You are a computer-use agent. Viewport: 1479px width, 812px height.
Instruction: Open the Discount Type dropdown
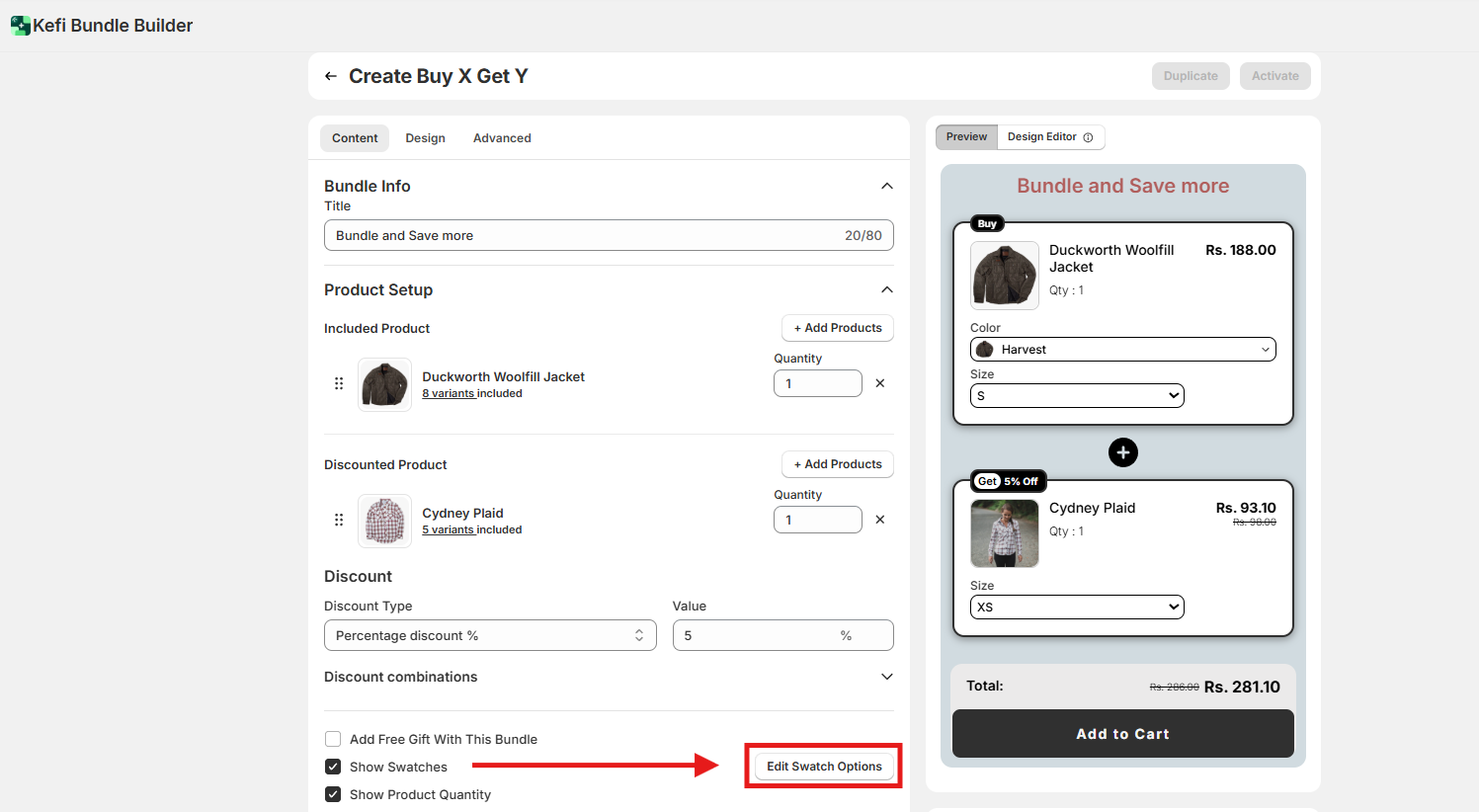tap(490, 635)
